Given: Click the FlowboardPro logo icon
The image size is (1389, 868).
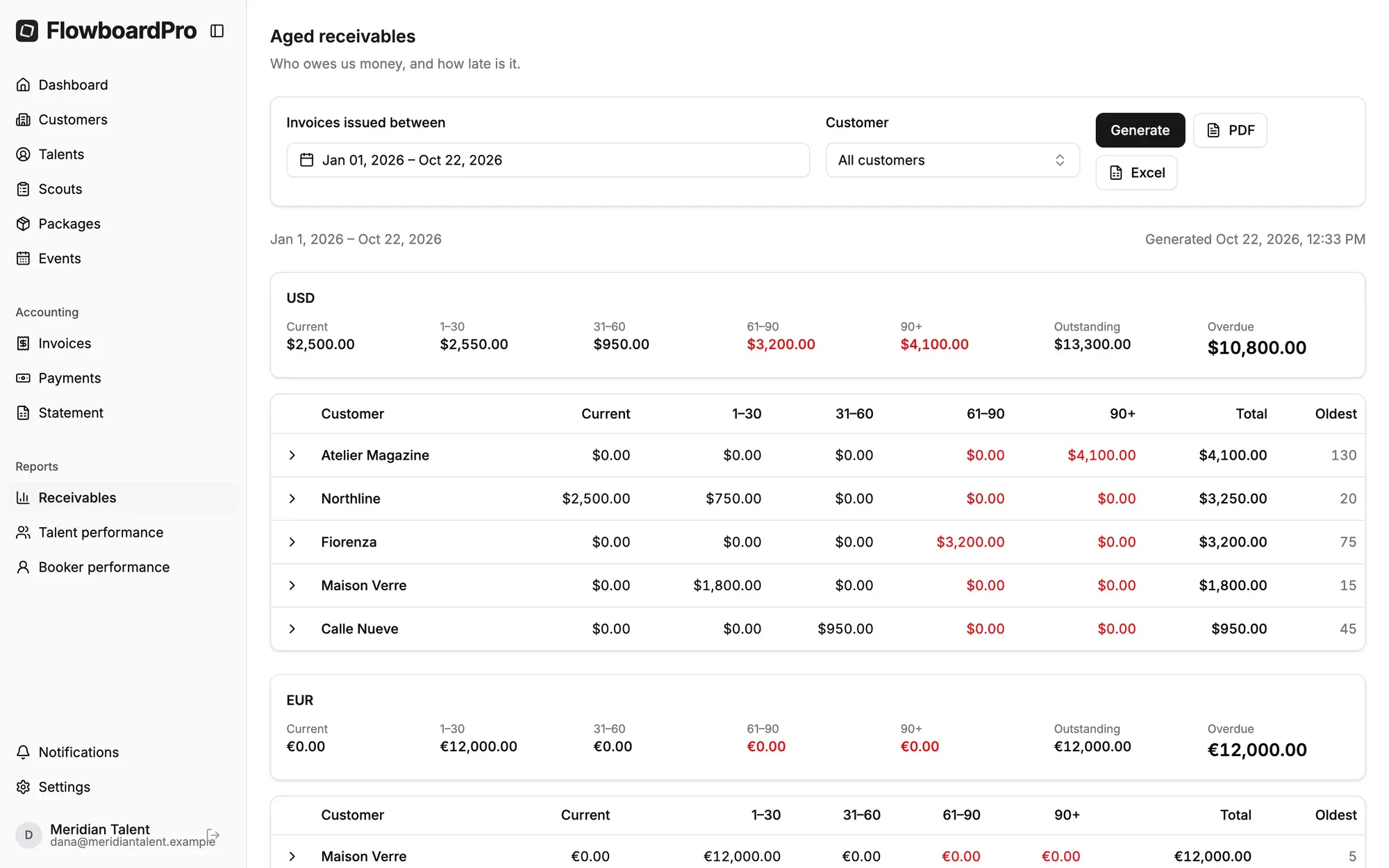Looking at the screenshot, I should (27, 31).
